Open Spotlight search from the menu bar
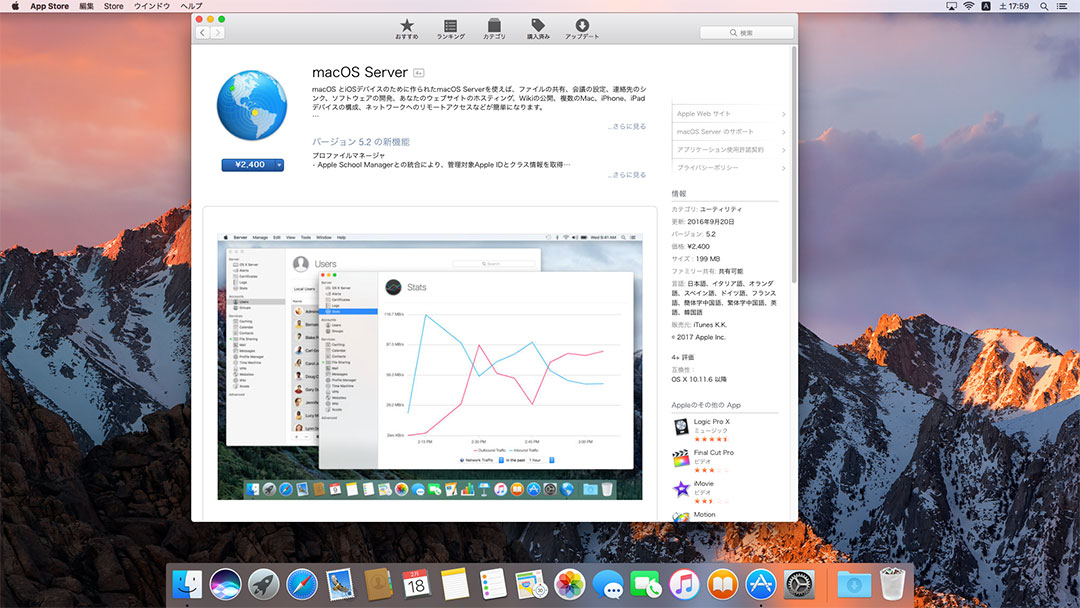The height and width of the screenshot is (608, 1080). 1044,6
